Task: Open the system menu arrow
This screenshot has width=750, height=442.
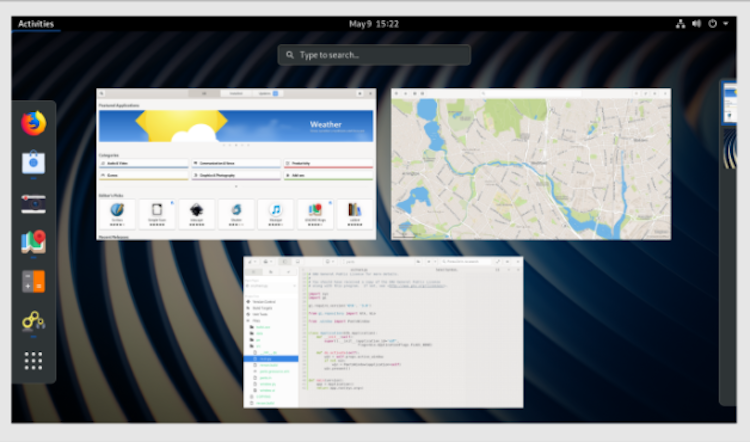Action: pyautogui.click(x=726, y=23)
